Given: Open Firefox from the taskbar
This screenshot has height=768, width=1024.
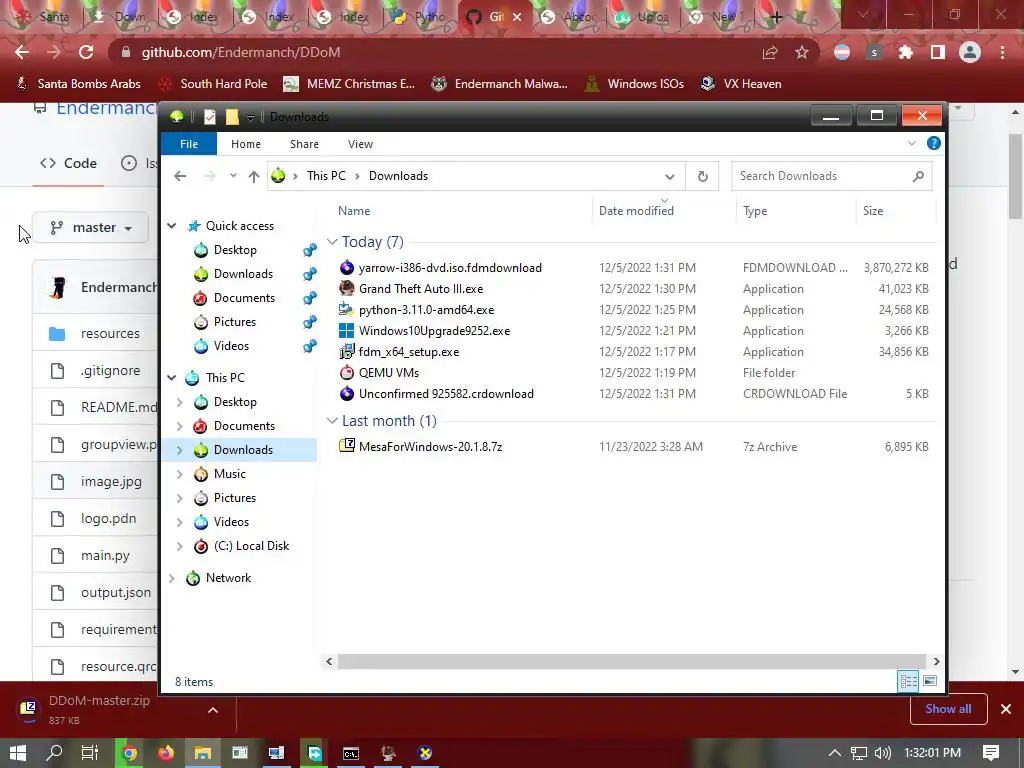Looking at the screenshot, I should (166, 753).
